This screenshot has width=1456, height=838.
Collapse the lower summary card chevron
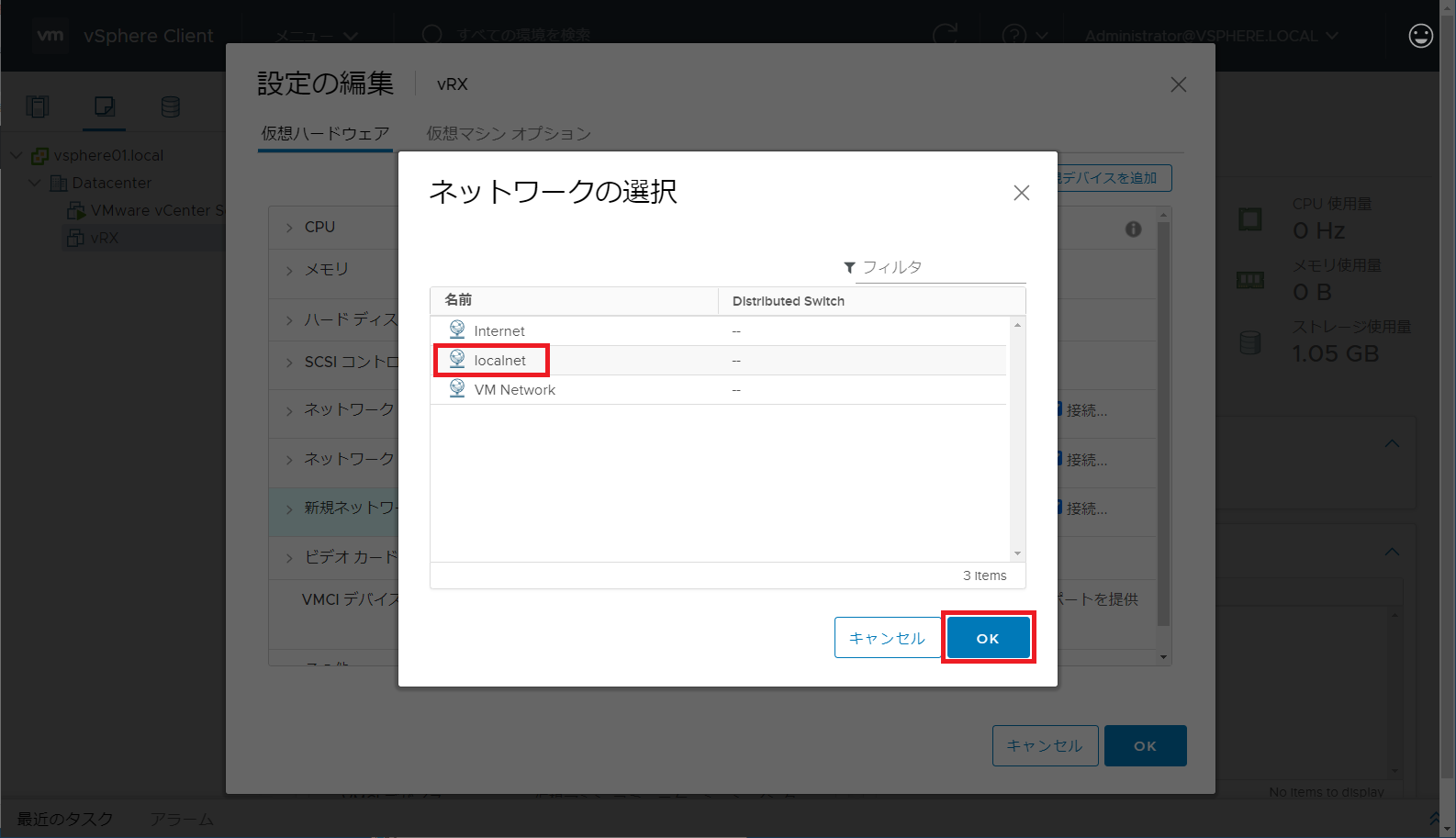pos(1392,552)
